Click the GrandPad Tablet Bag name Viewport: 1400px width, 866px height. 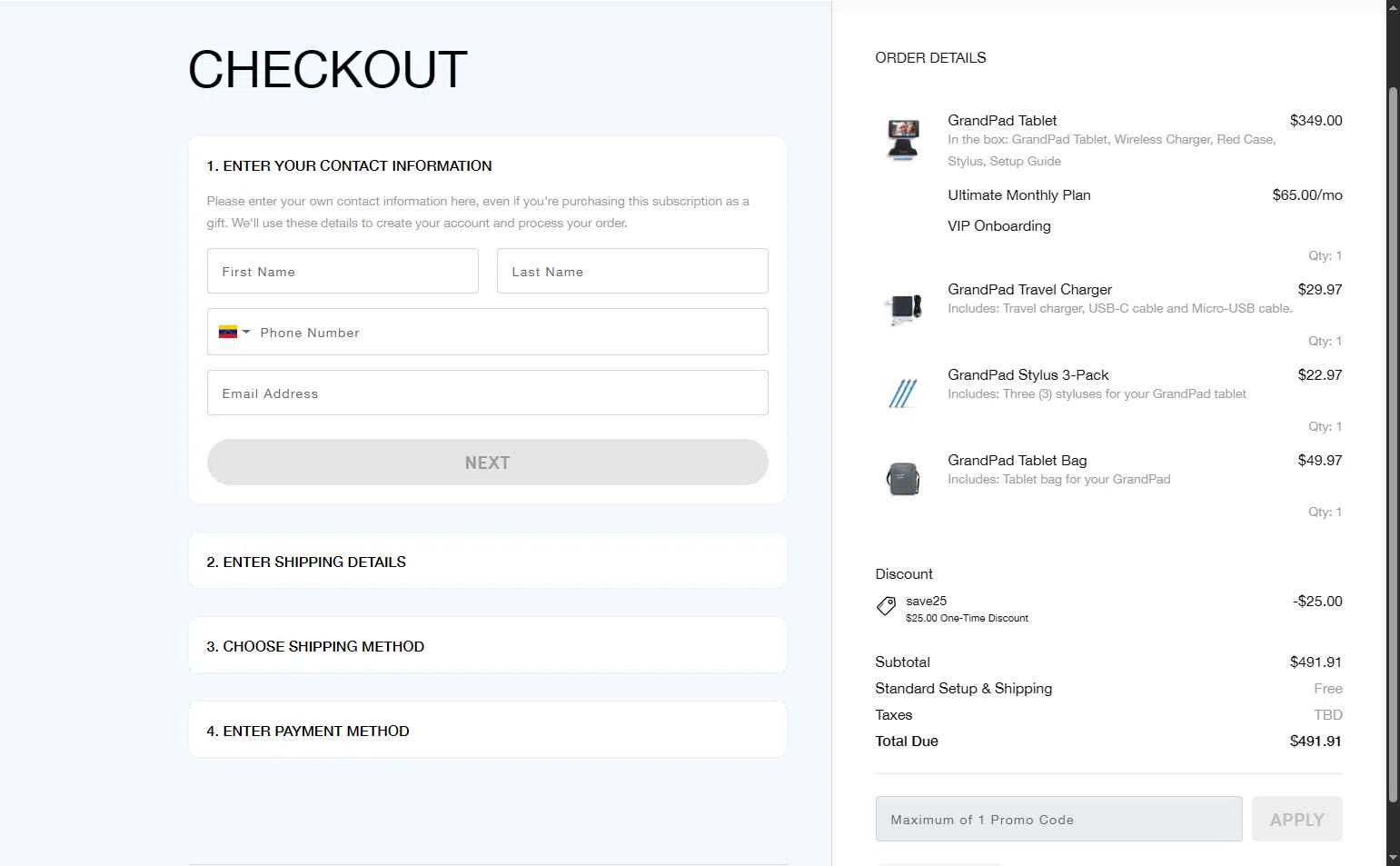coord(1018,460)
